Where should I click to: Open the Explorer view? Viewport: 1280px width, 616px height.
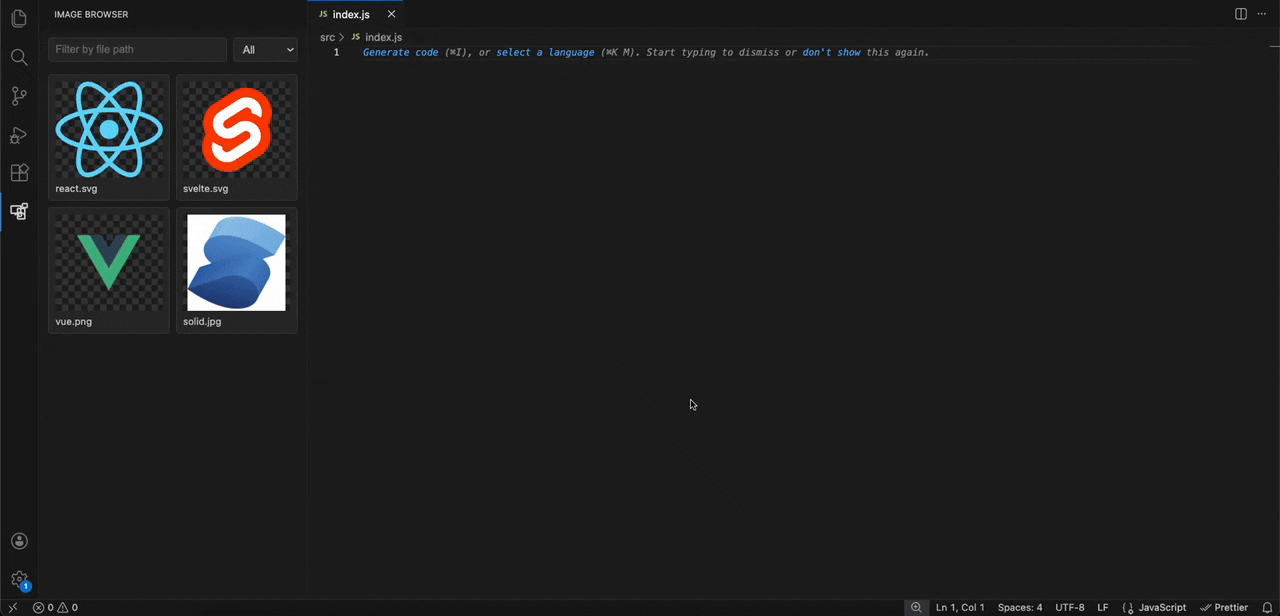coord(18,18)
